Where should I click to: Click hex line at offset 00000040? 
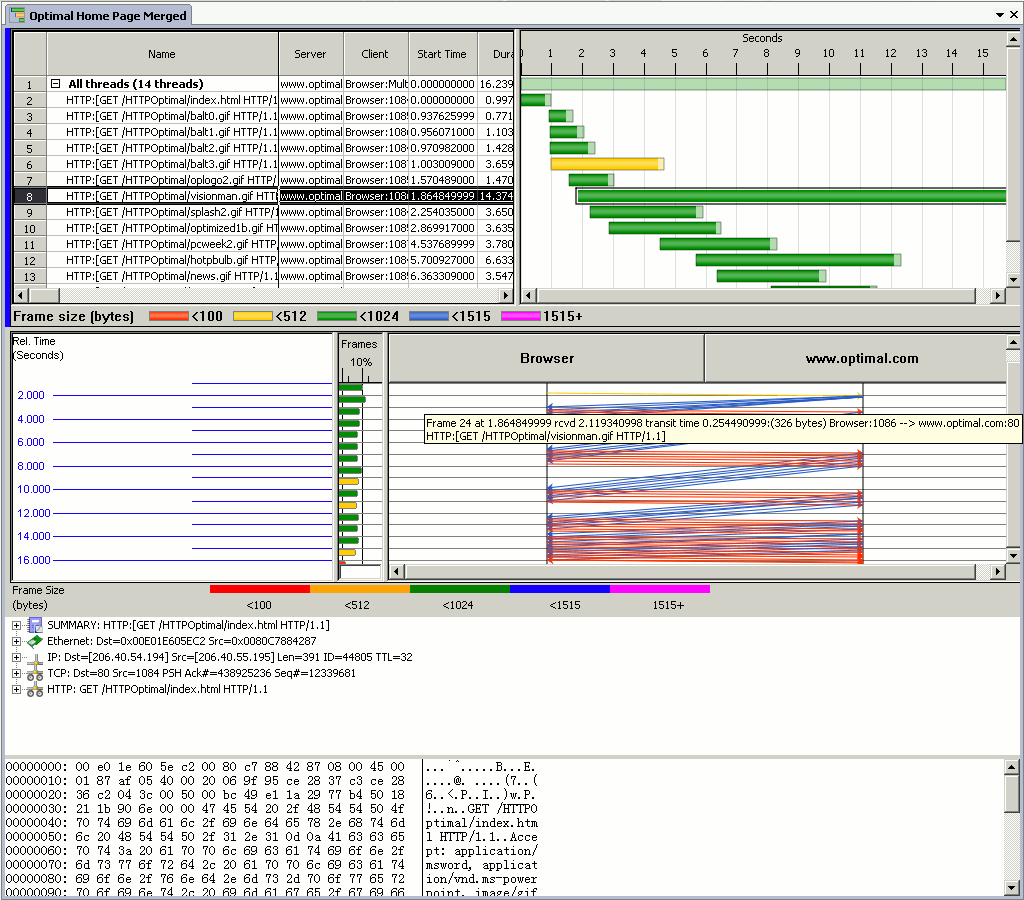(271, 823)
